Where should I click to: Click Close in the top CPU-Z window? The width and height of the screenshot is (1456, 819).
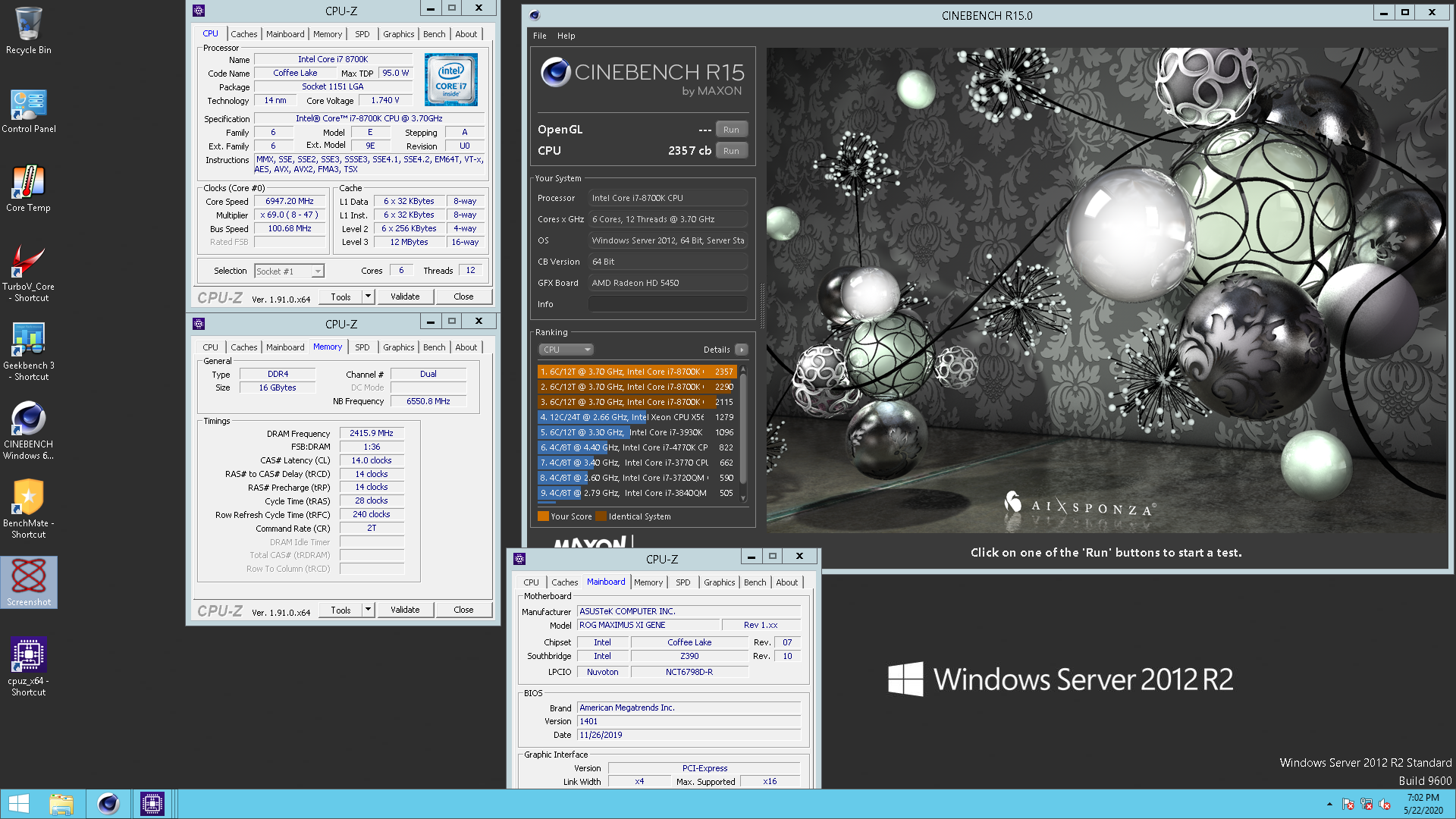click(x=463, y=297)
